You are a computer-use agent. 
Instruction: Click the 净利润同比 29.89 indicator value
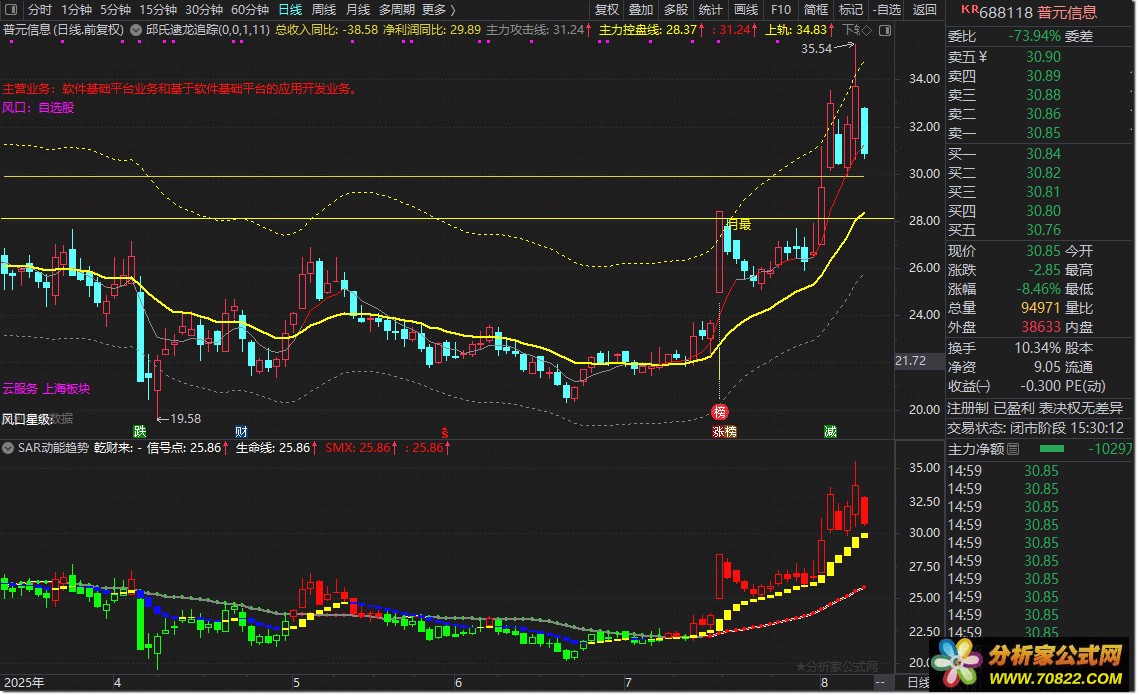431,30
